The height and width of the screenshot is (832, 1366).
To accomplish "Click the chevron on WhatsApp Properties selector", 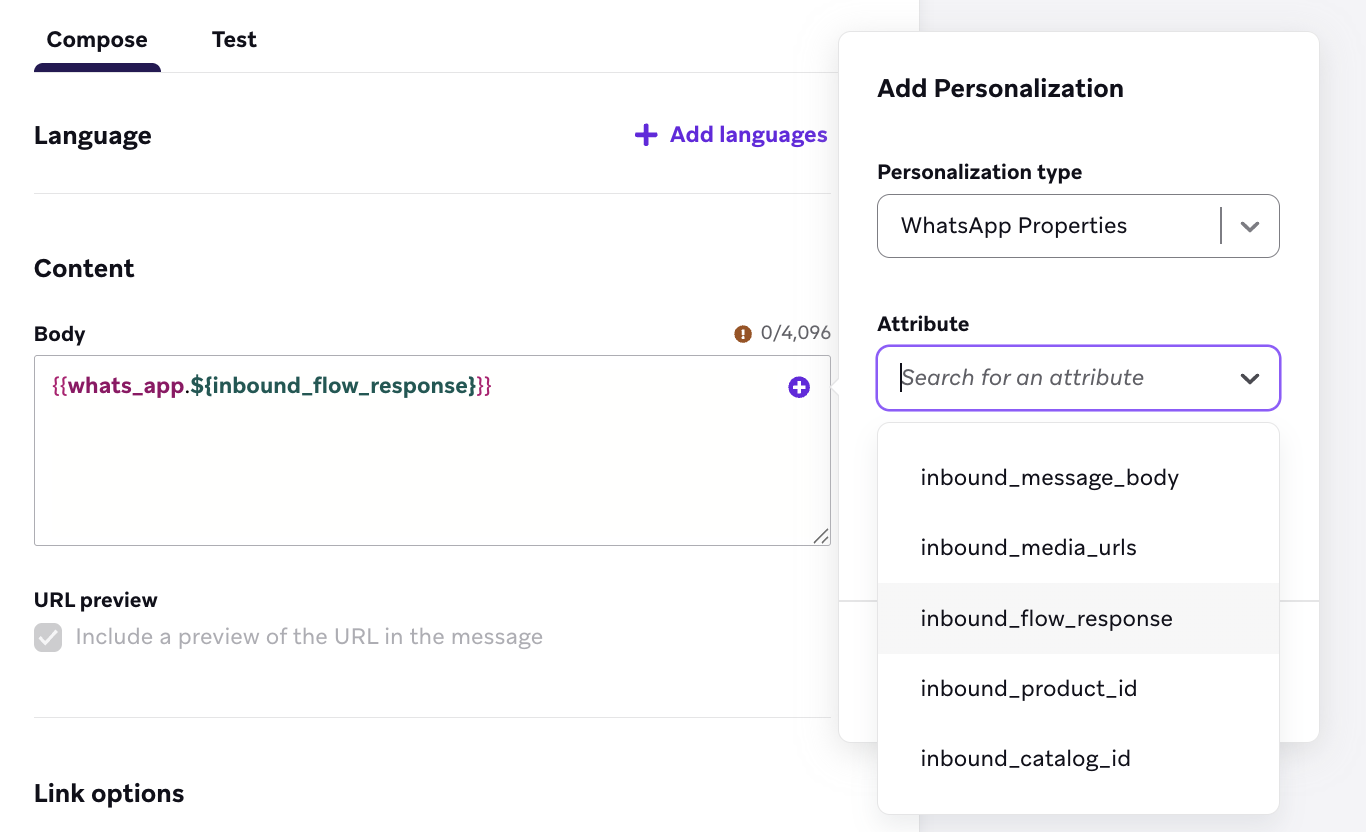I will point(1248,226).
